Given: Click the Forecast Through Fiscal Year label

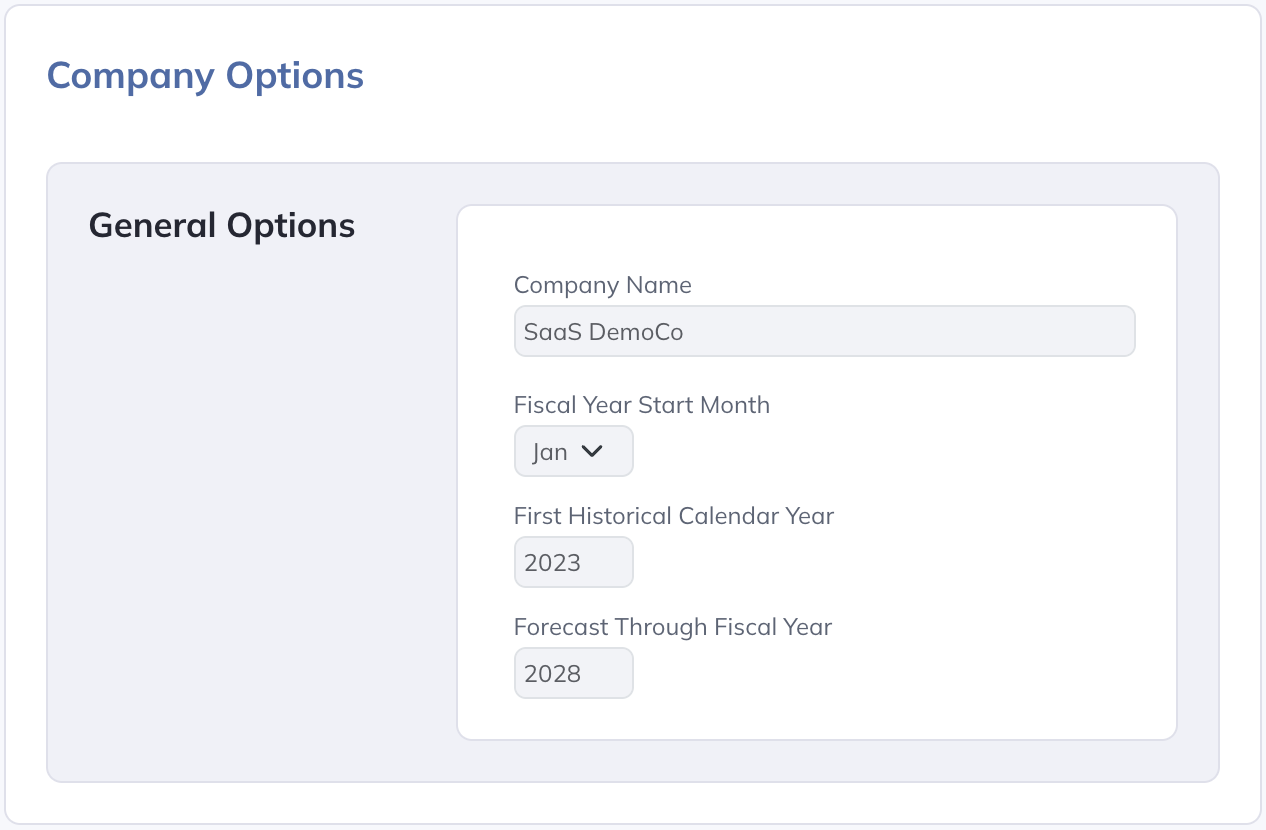Looking at the screenshot, I should coord(672,627).
